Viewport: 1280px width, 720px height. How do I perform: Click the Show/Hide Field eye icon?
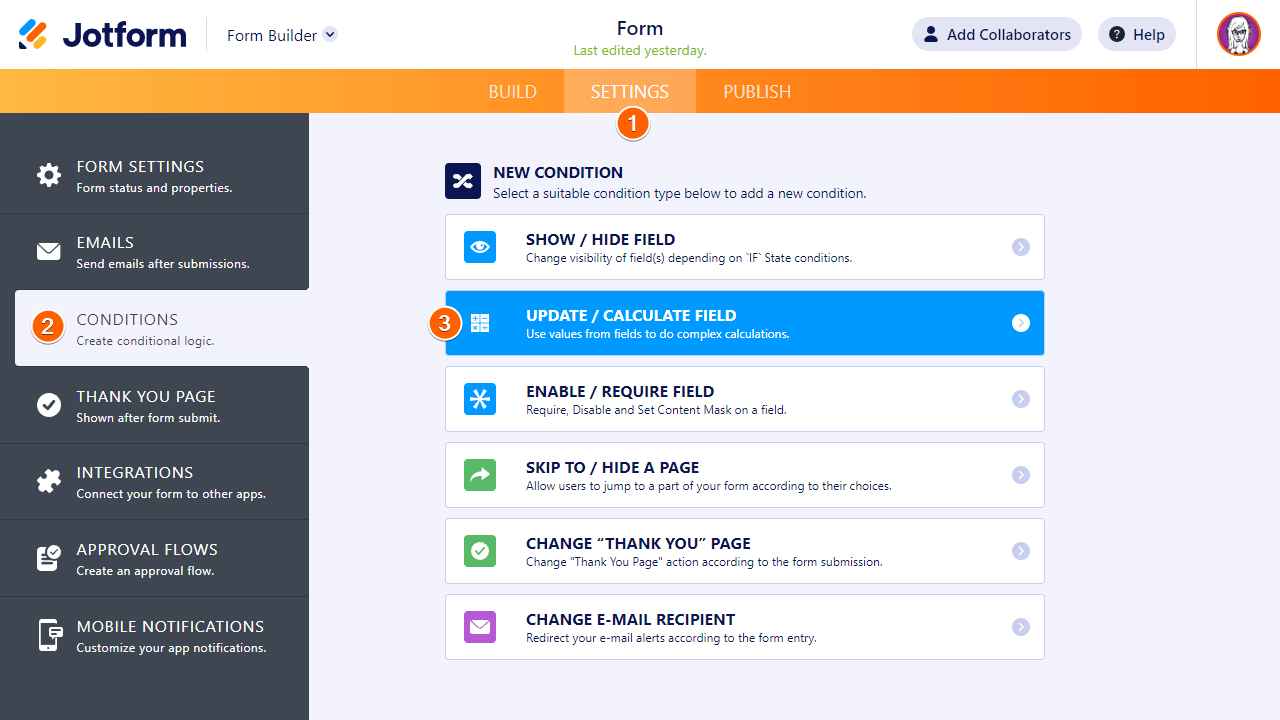(x=480, y=247)
